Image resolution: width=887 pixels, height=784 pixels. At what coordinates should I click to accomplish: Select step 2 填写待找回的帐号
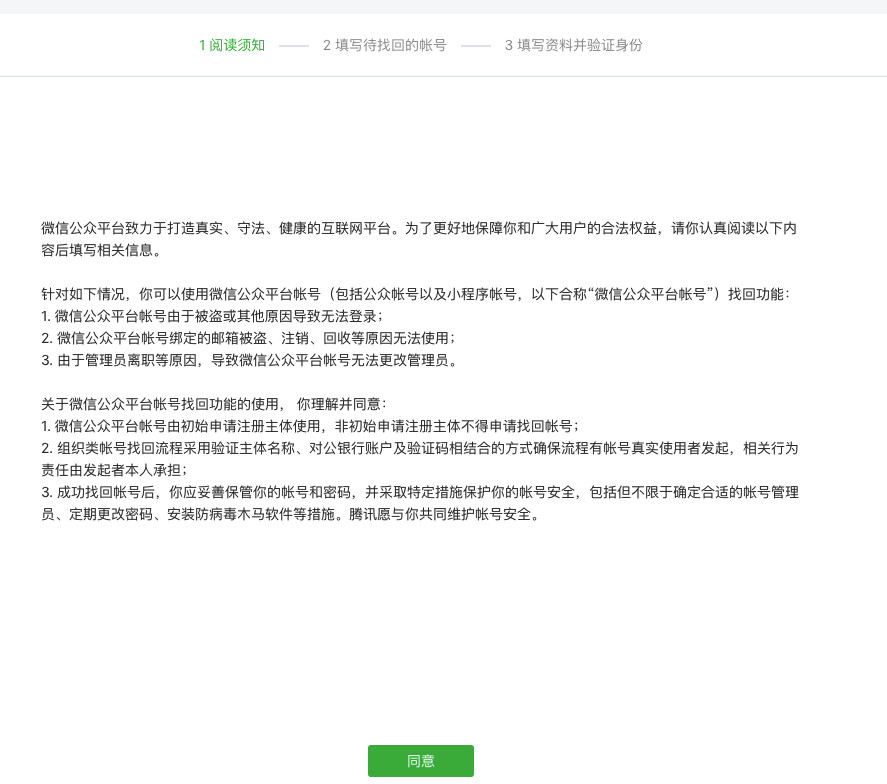coord(385,45)
